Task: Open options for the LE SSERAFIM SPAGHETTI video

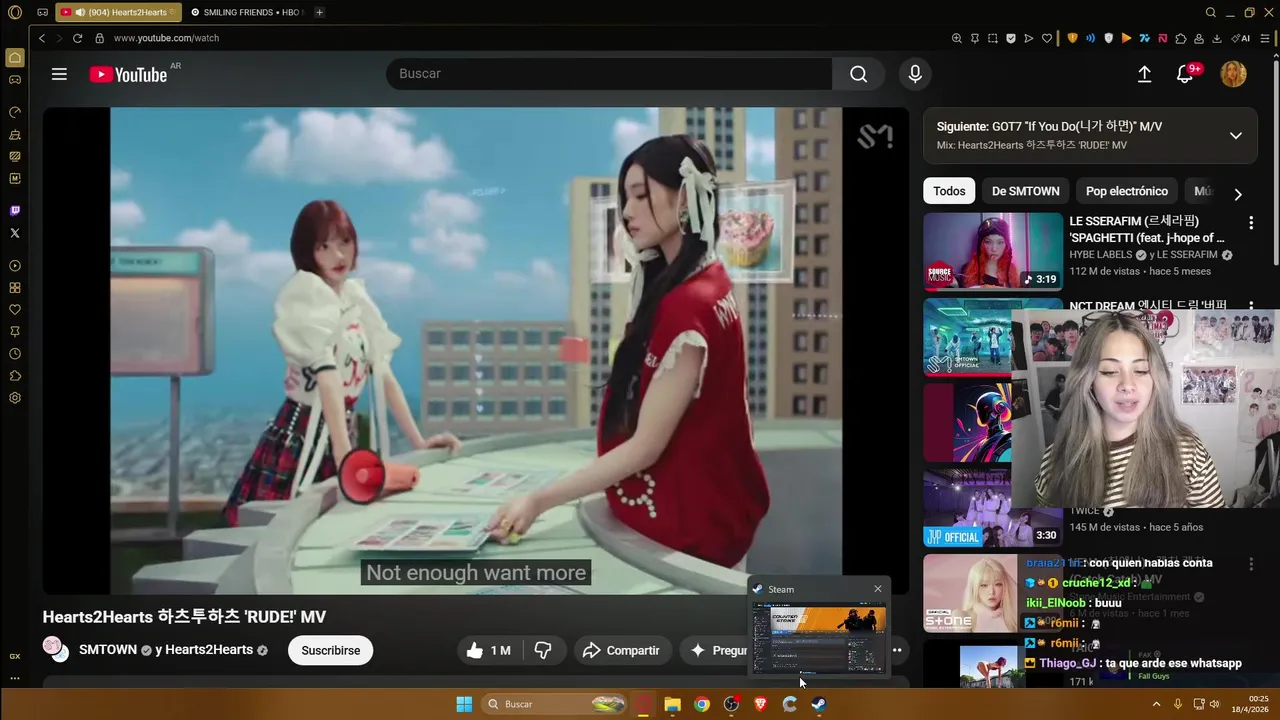Action: 1250,223
